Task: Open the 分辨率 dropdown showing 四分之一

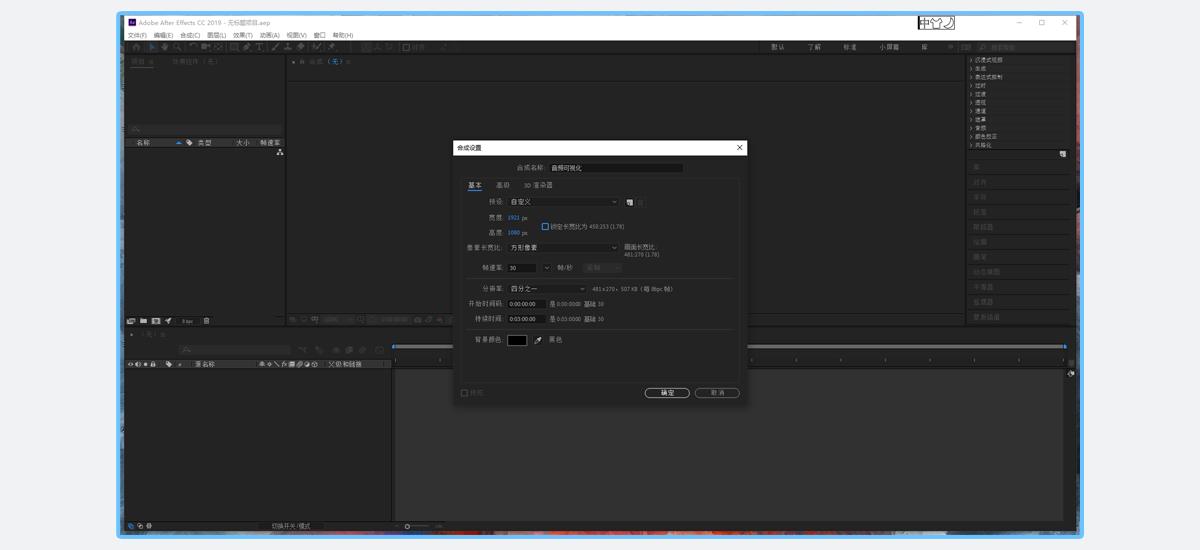Action: point(547,289)
